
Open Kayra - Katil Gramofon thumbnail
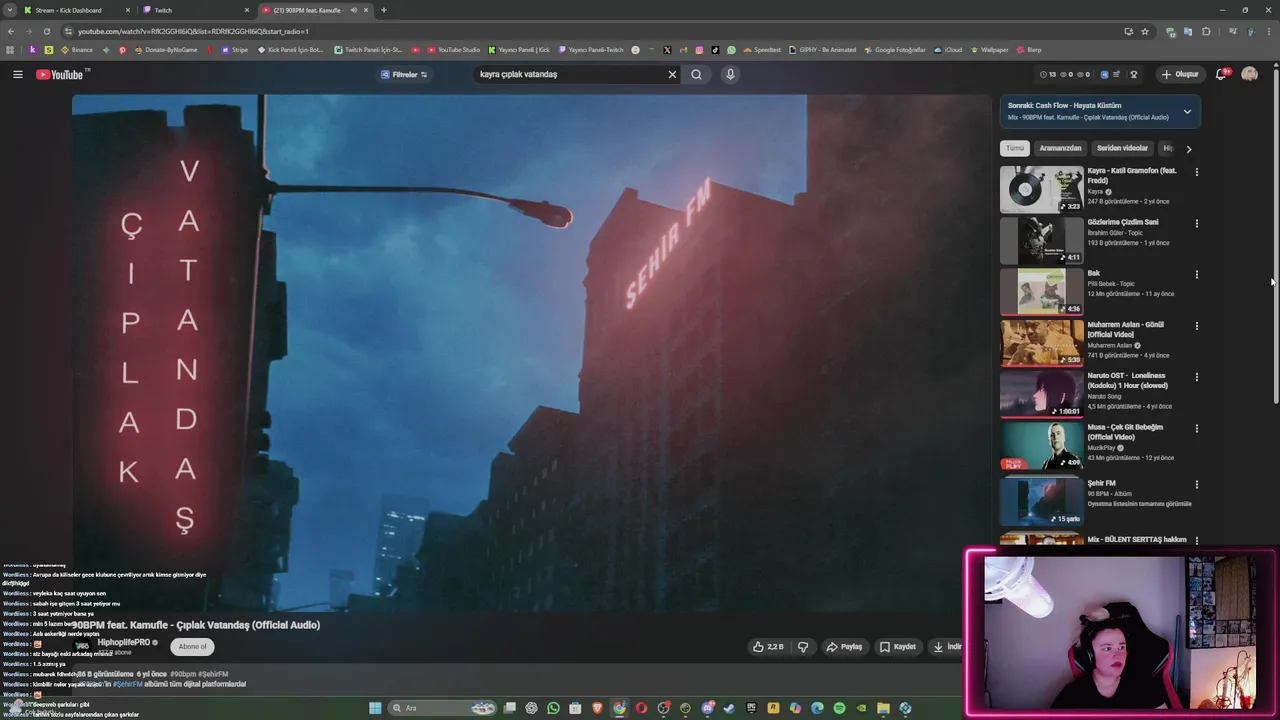pyautogui.click(x=1041, y=189)
